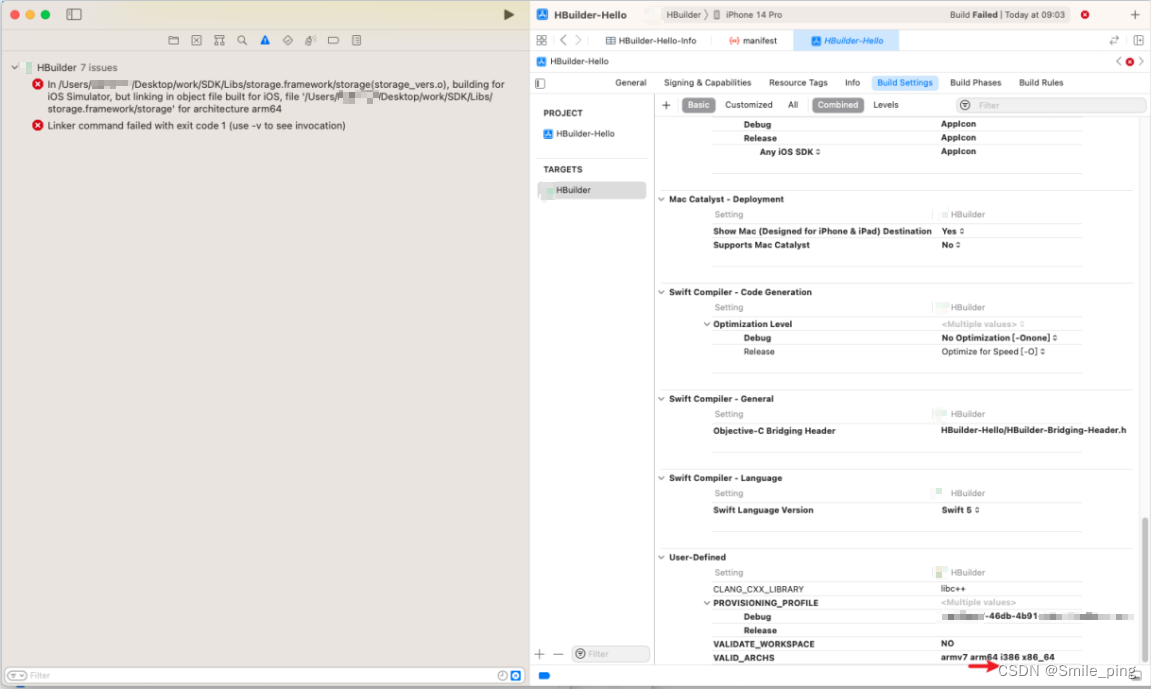Screen dimensions: 1151x689
Task: Open the Symbol navigator
Action: pos(219,40)
